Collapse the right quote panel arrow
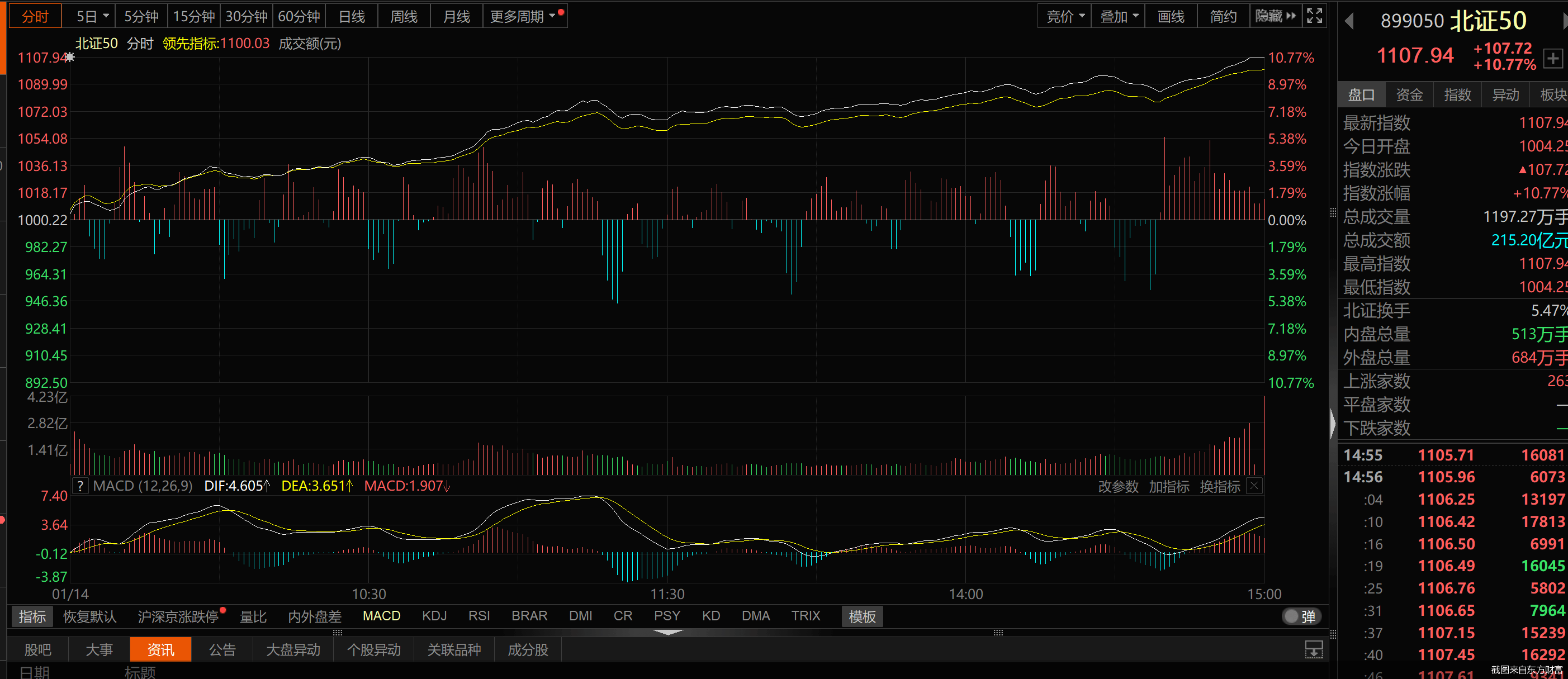Screen dimensions: 1568x679 [x=1333, y=424]
